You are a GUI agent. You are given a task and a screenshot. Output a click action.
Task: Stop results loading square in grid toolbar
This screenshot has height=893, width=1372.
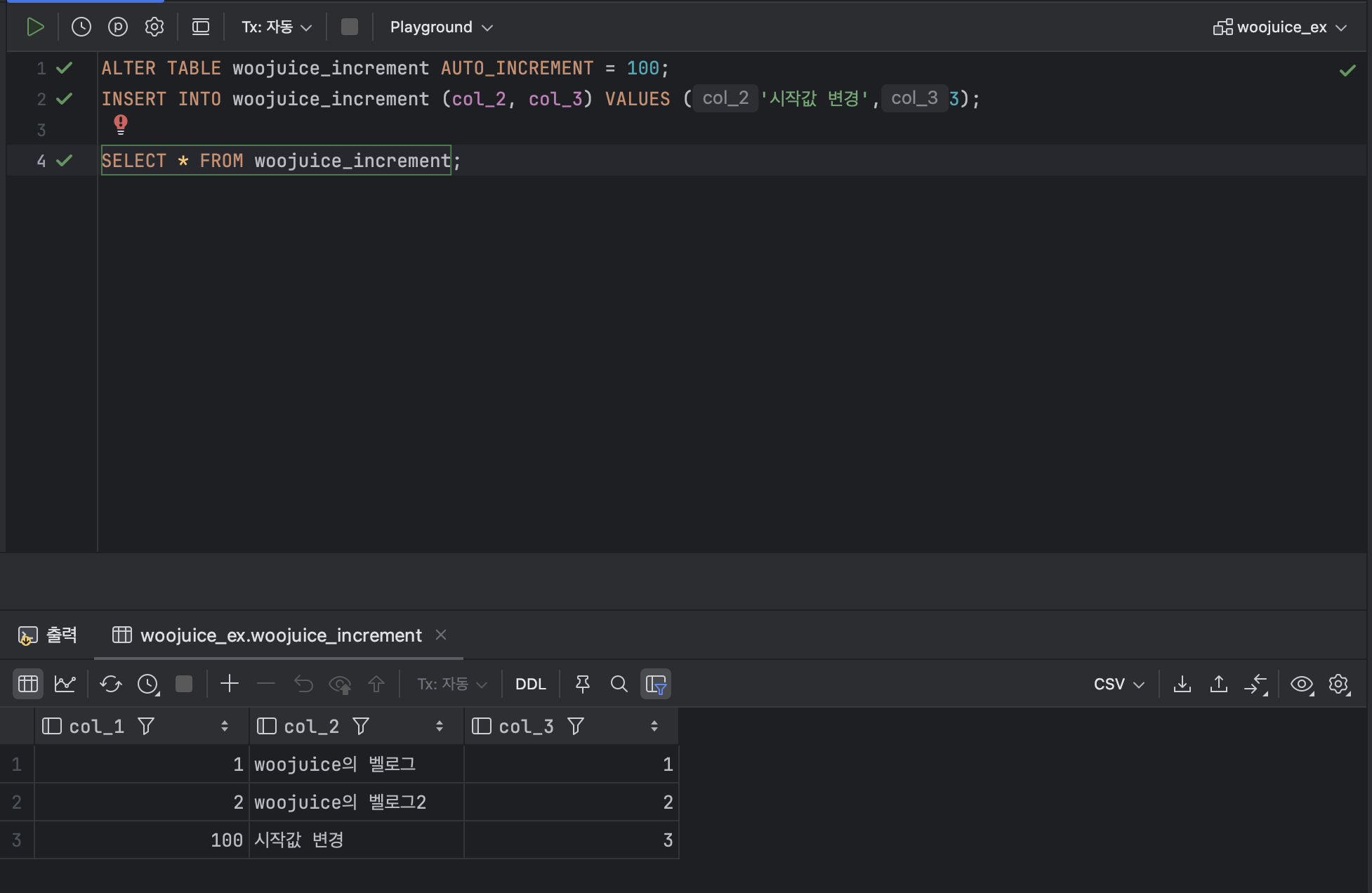pos(184,684)
